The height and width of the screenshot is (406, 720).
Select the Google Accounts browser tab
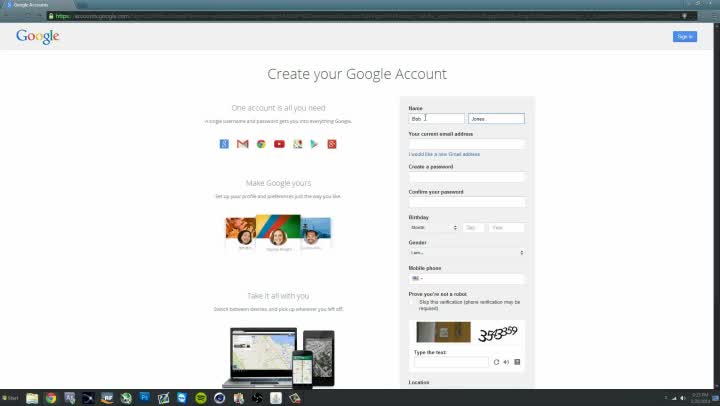tap(37, 5)
